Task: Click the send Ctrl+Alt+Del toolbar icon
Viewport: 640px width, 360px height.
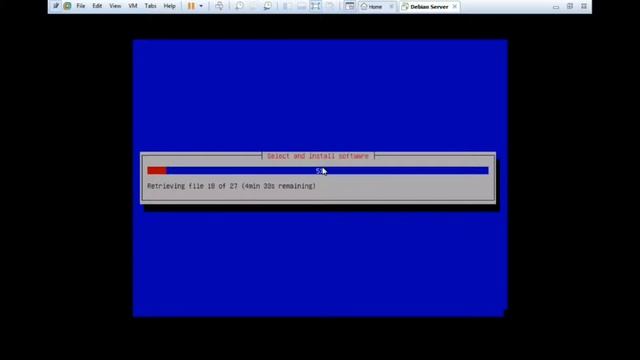Action: pos(219,6)
